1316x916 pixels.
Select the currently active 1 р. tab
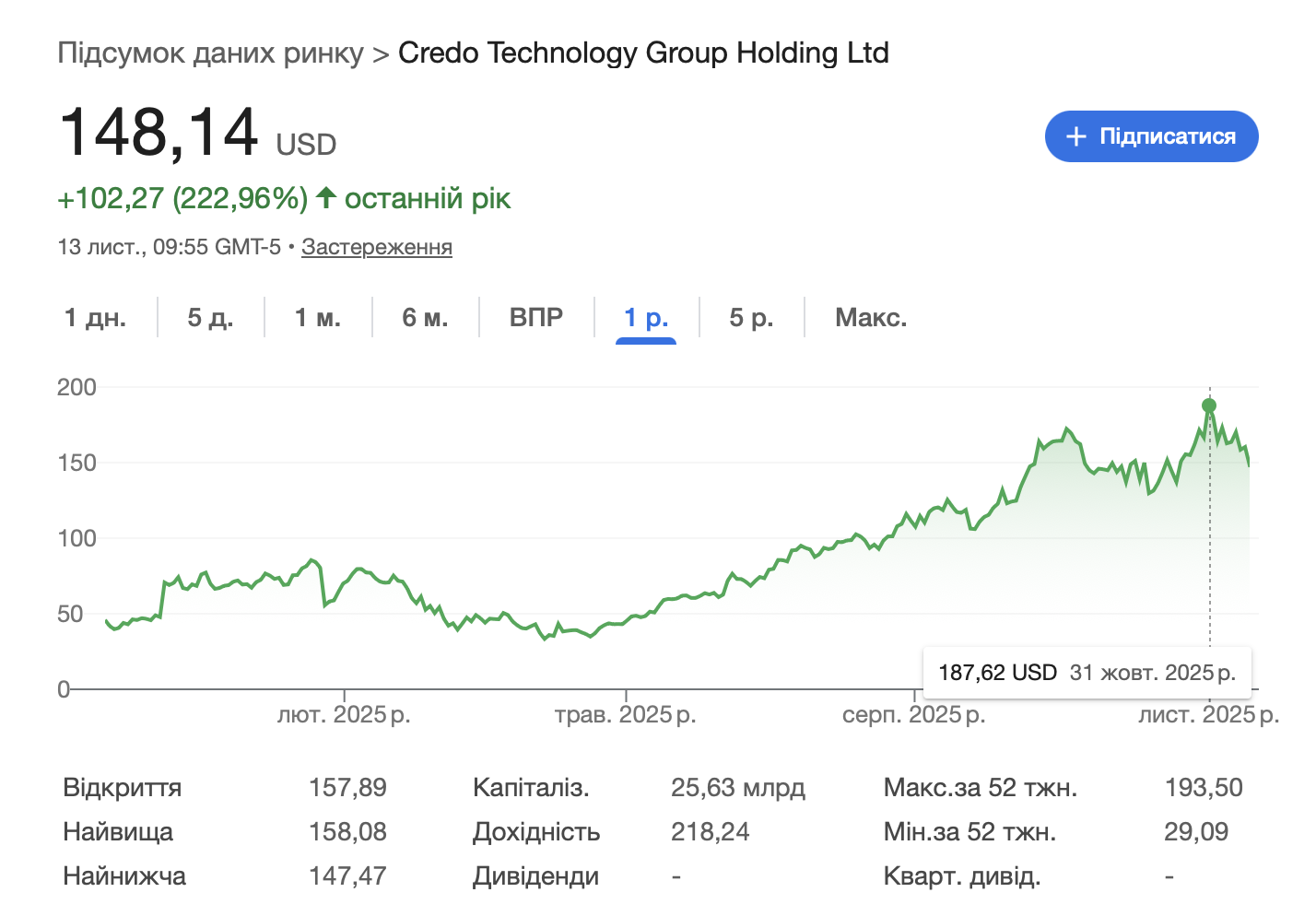tap(645, 316)
